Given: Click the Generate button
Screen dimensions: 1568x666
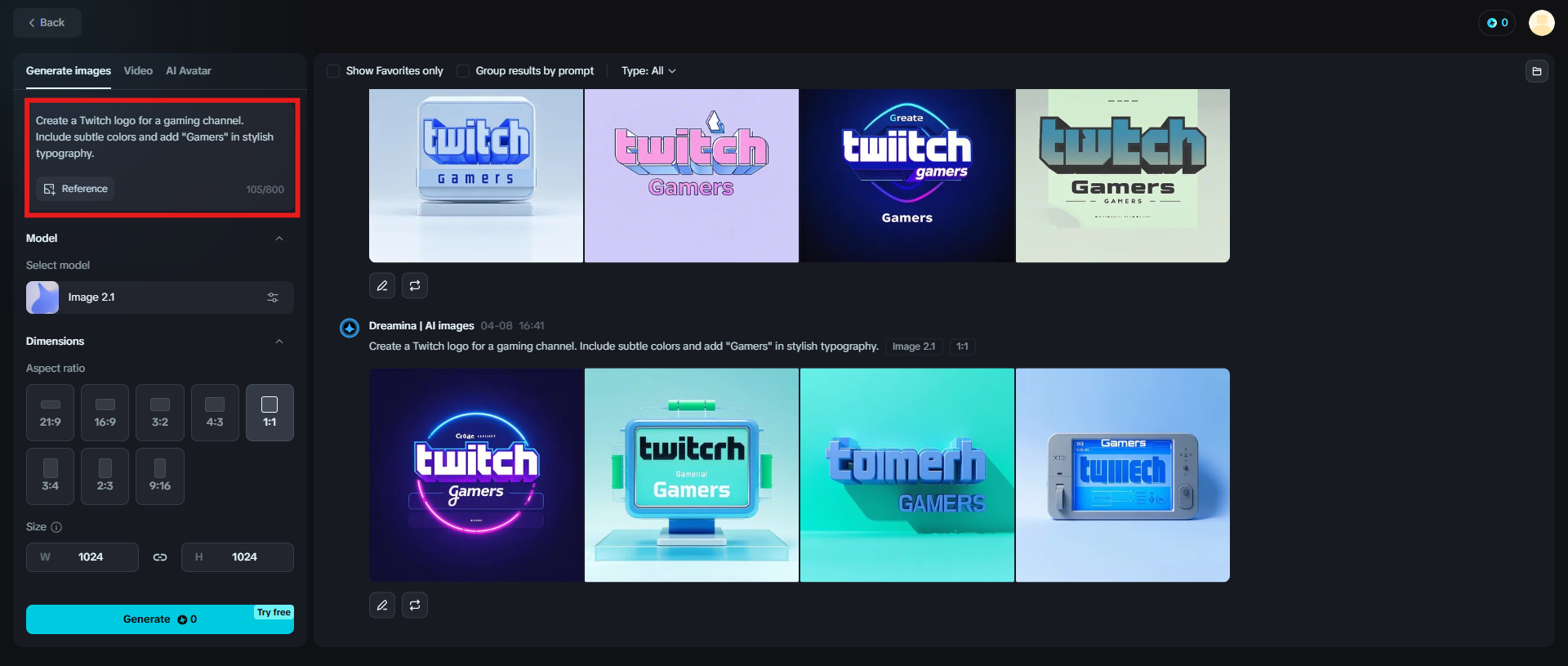Looking at the screenshot, I should coord(160,619).
